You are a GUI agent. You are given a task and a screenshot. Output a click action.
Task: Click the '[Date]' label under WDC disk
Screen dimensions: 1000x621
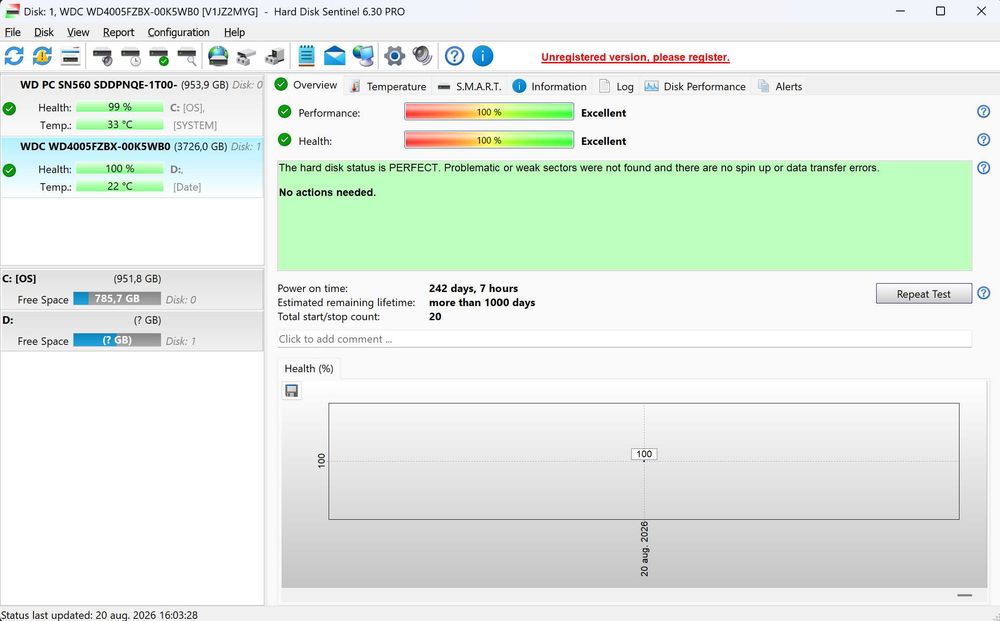pyautogui.click(x=187, y=187)
